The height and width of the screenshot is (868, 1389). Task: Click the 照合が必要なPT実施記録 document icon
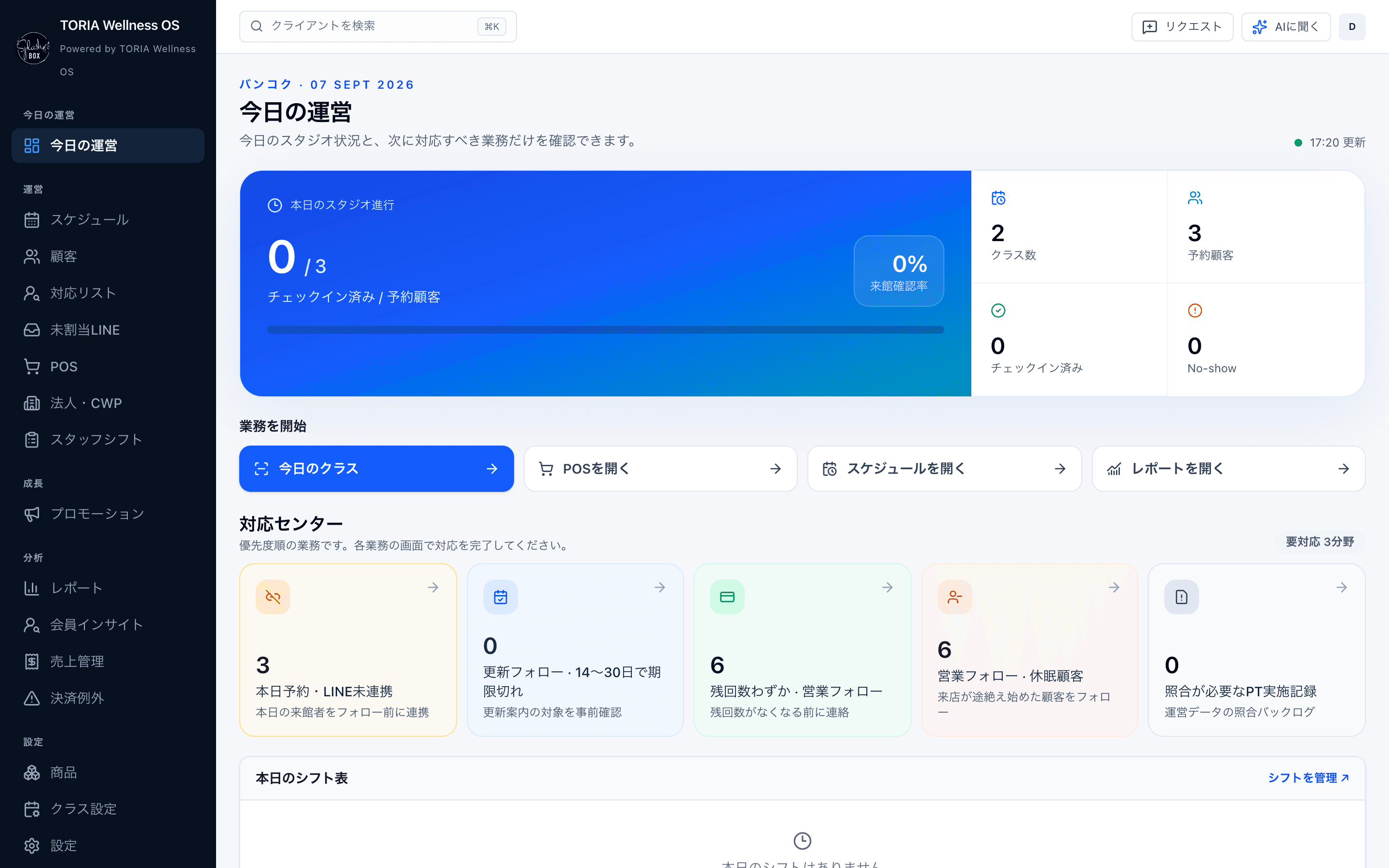(1181, 597)
